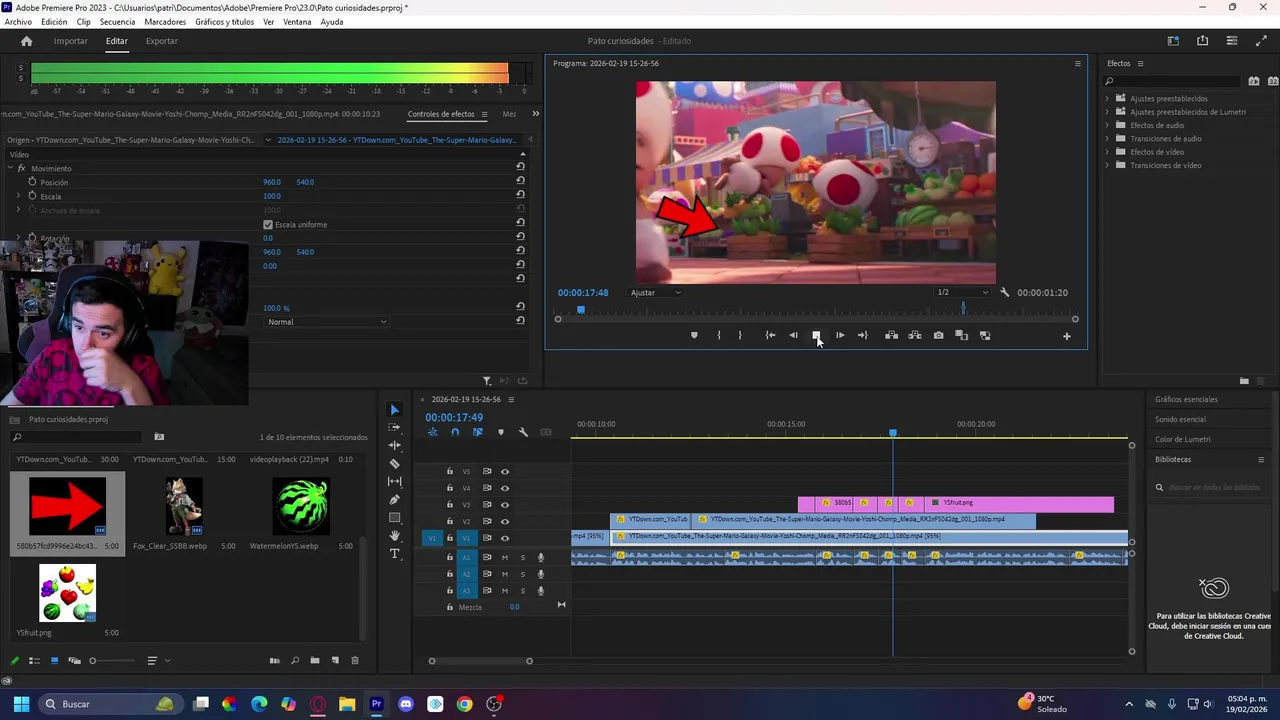The width and height of the screenshot is (1280, 720).
Task: Step back one frame
Action: pos(794,336)
